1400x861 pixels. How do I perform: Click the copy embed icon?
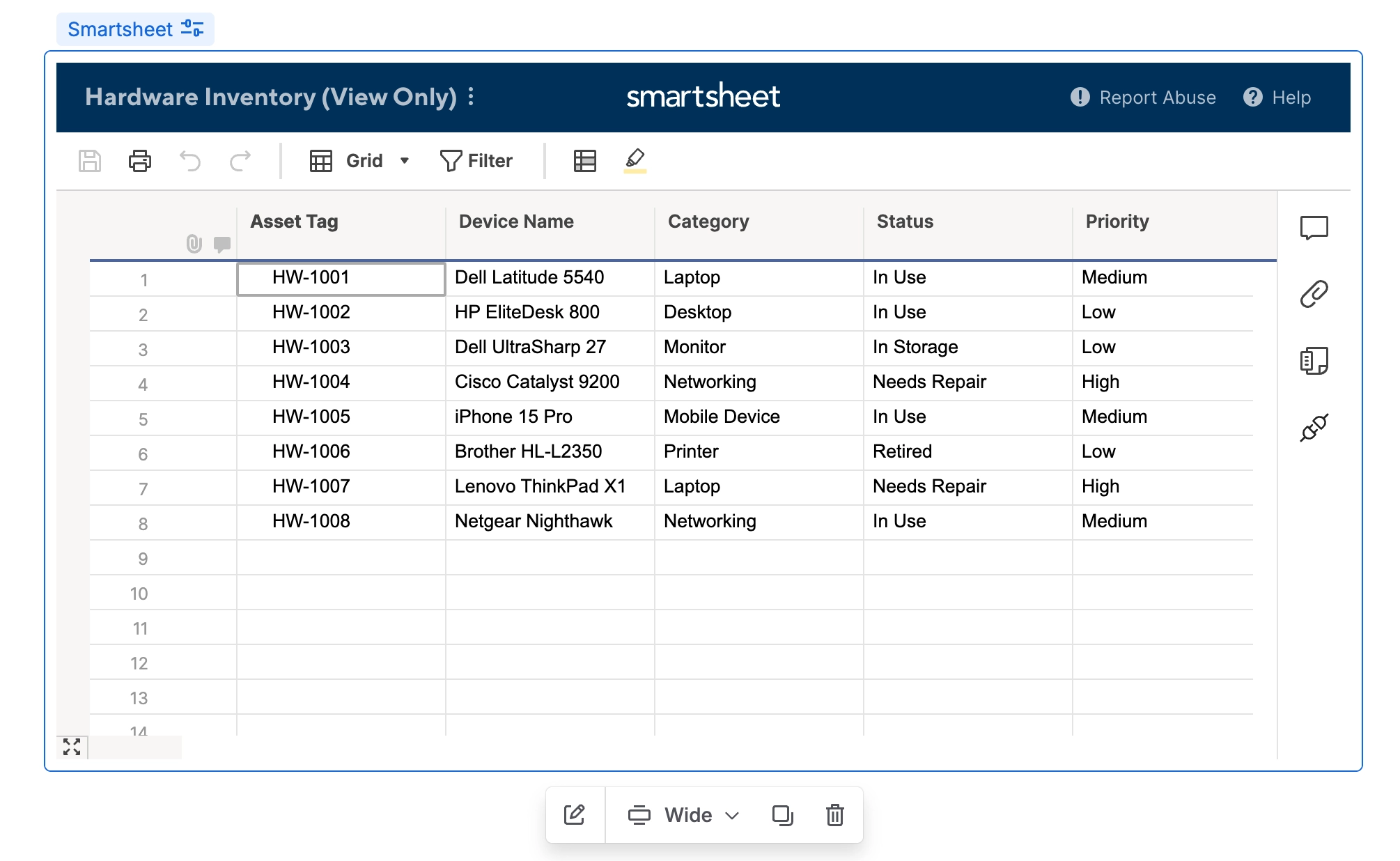click(783, 815)
